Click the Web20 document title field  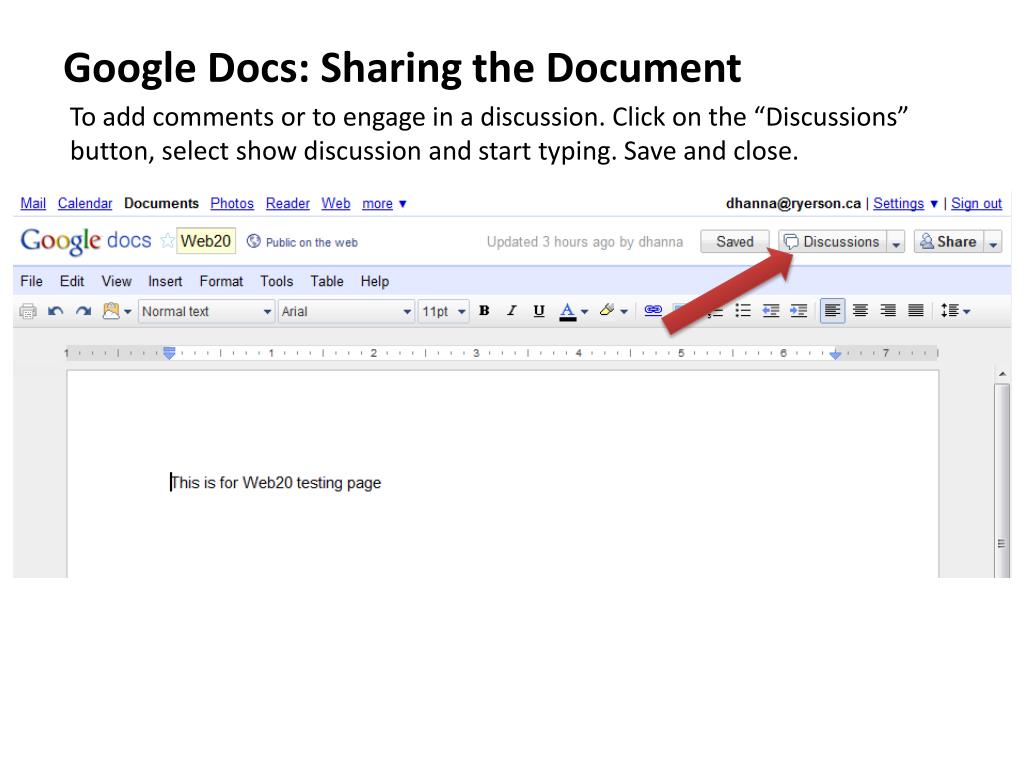point(206,241)
